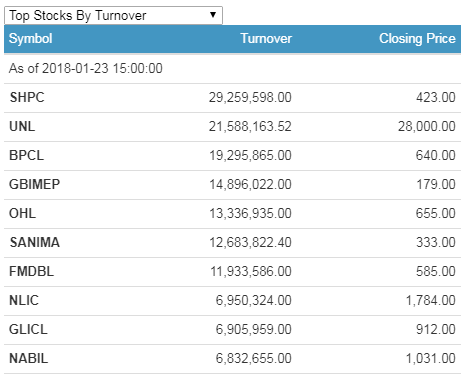Open the GLICL stock symbol

click(x=28, y=329)
